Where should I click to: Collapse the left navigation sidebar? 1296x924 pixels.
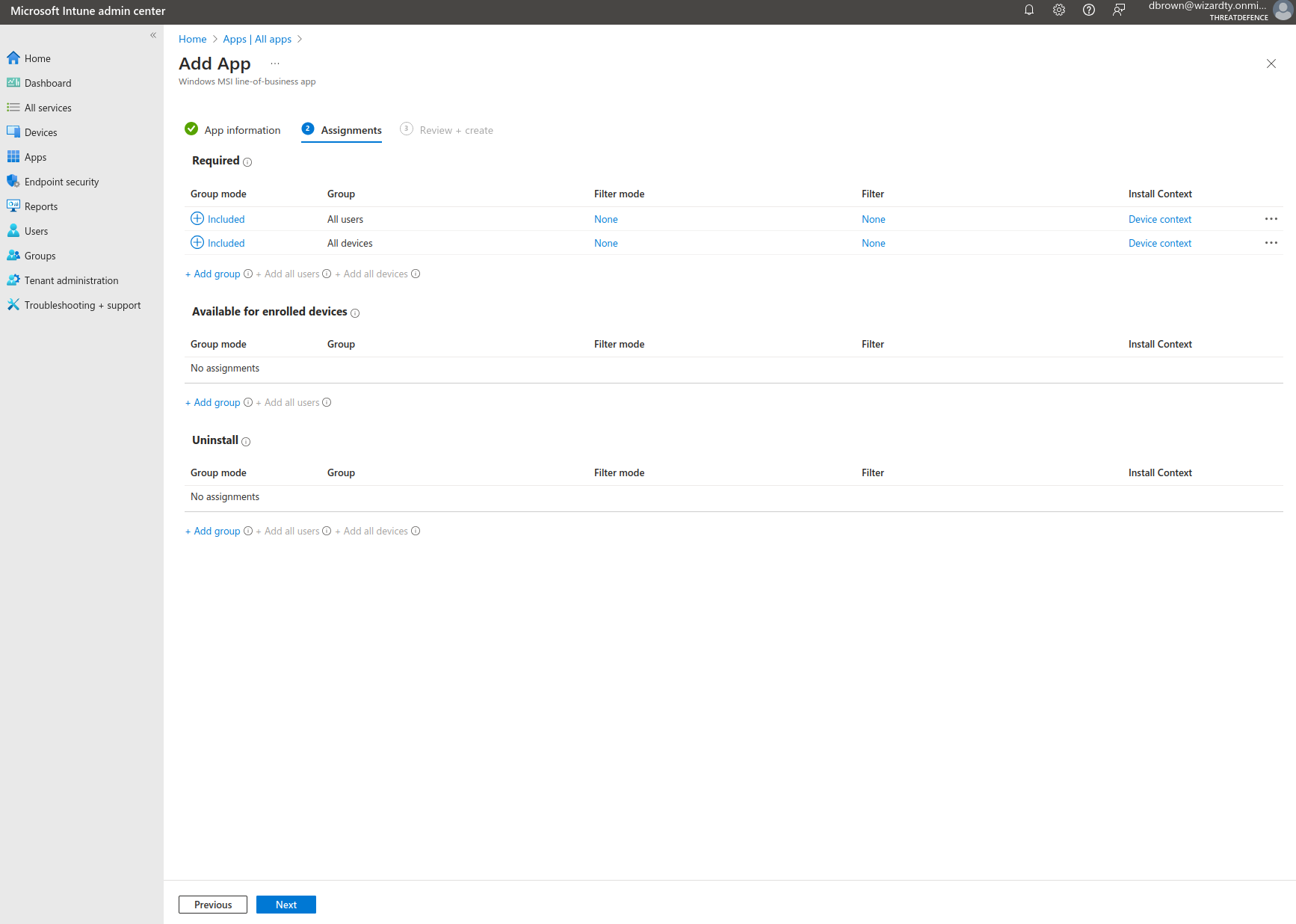(153, 35)
